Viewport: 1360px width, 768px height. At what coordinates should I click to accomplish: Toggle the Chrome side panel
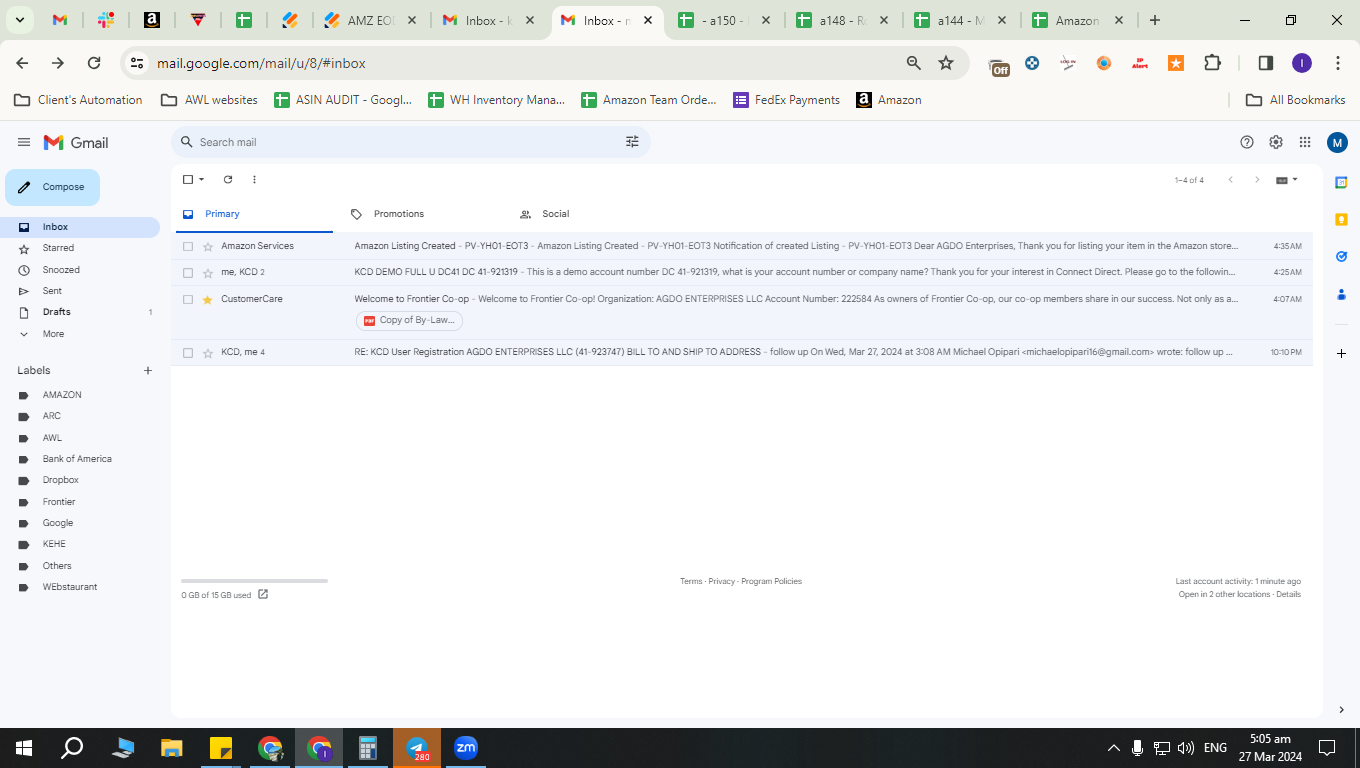point(1265,63)
